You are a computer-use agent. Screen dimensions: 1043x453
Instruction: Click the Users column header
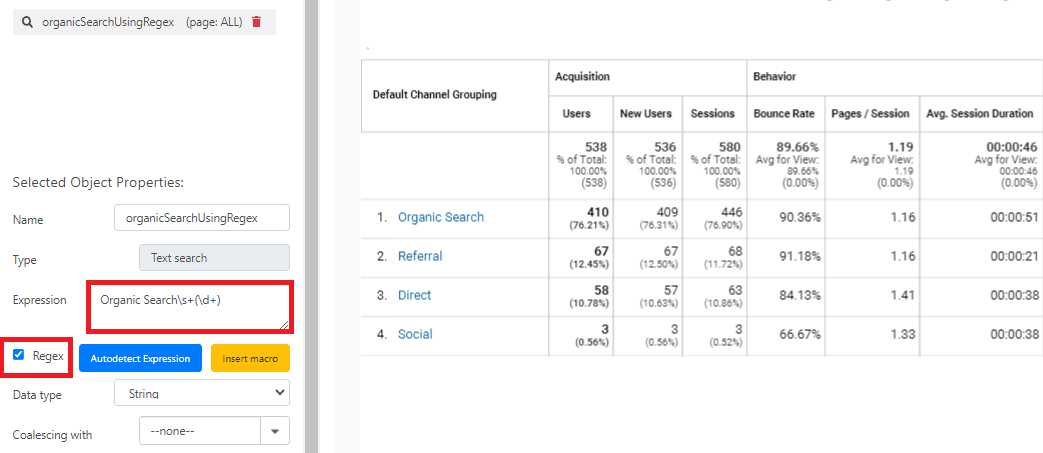click(578, 114)
